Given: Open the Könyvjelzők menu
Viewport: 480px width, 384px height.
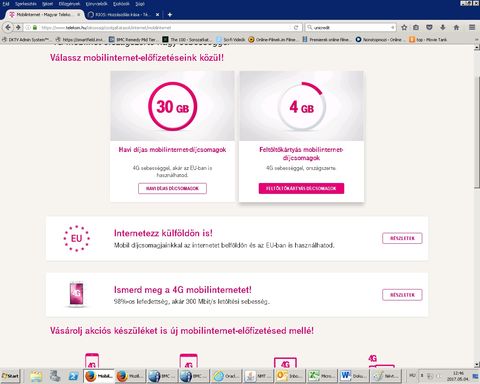Looking at the screenshot, I should pos(96,4).
